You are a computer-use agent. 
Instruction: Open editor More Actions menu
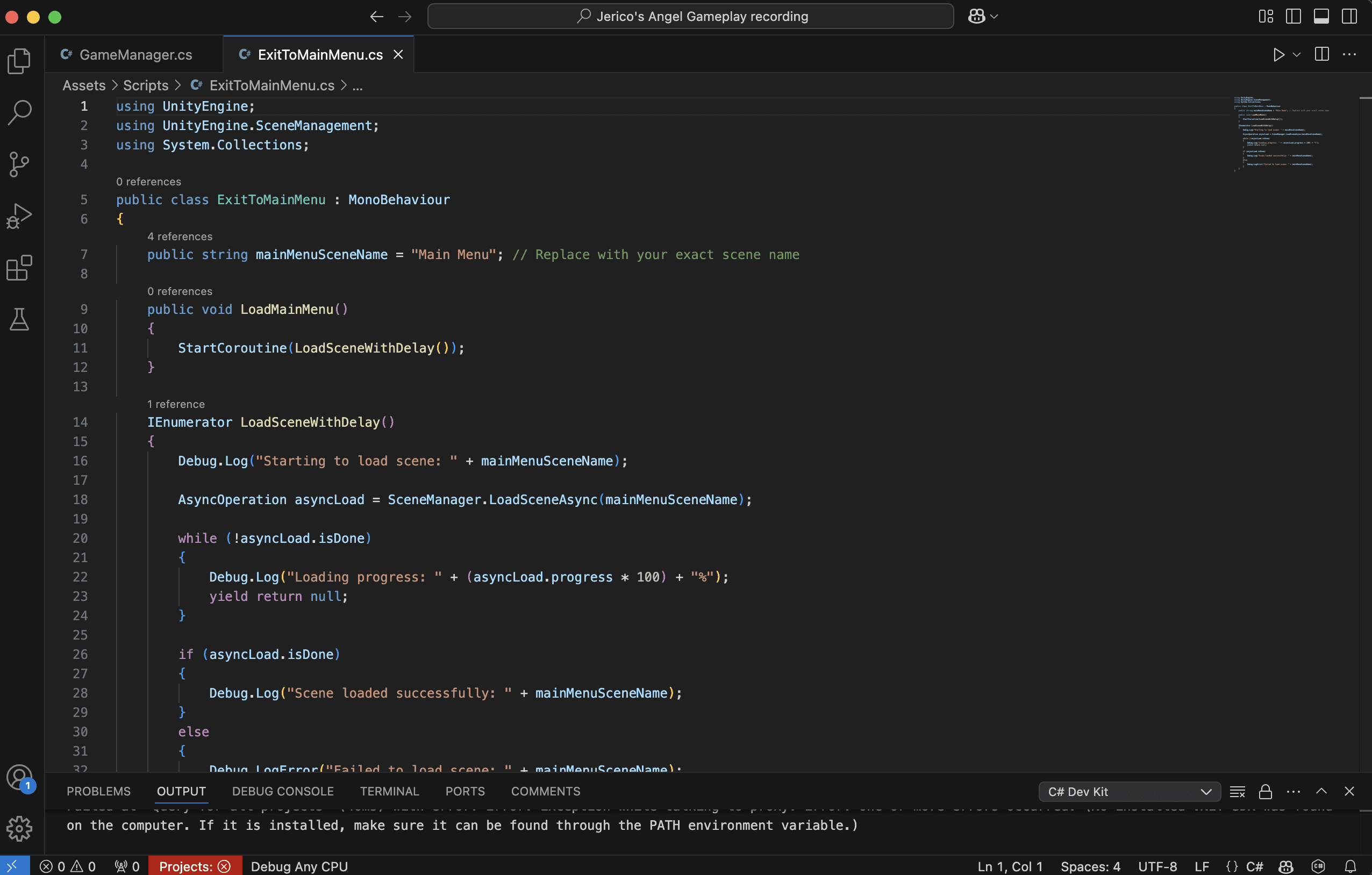click(1349, 54)
